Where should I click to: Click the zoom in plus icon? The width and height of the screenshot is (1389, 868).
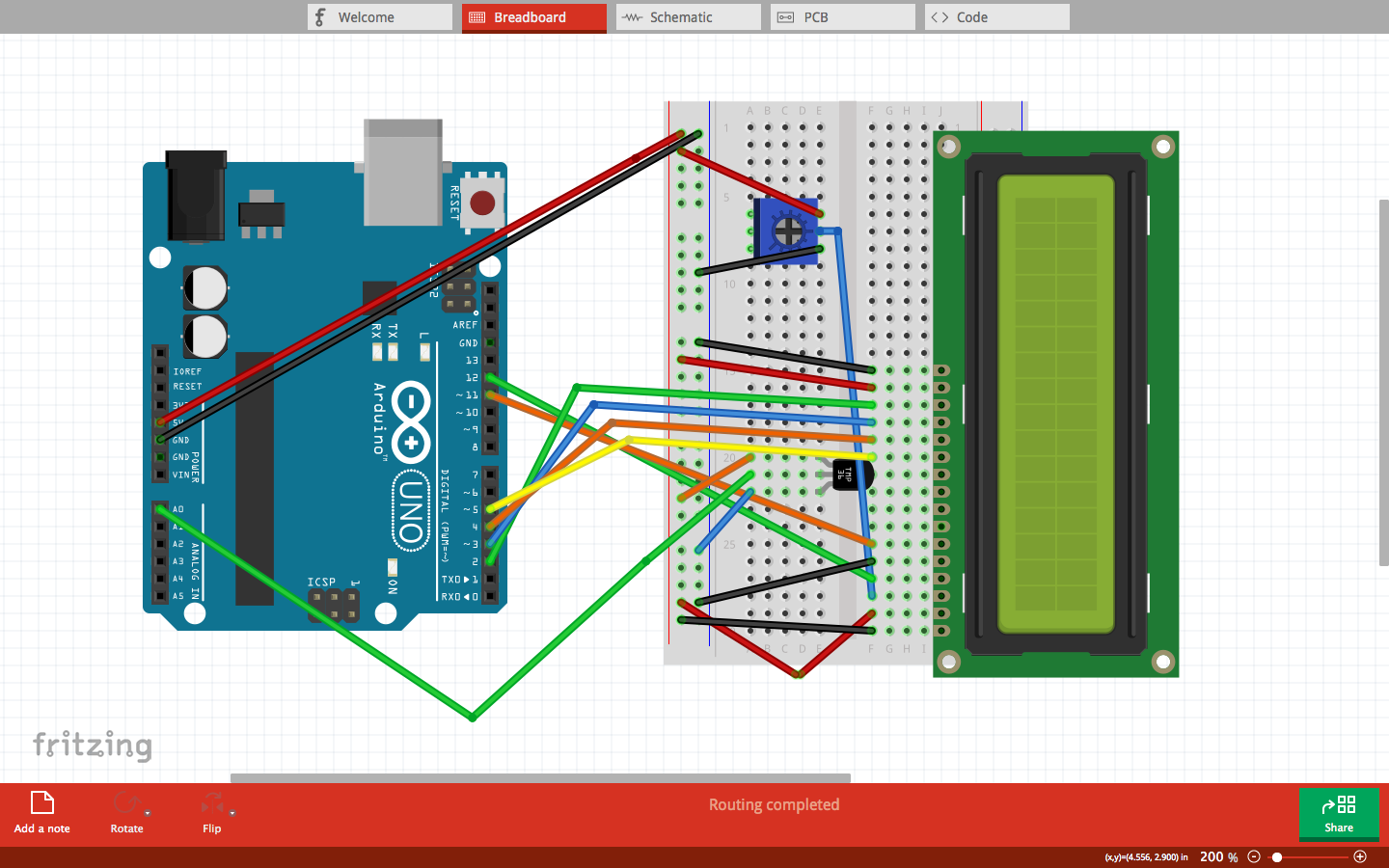(x=1360, y=856)
